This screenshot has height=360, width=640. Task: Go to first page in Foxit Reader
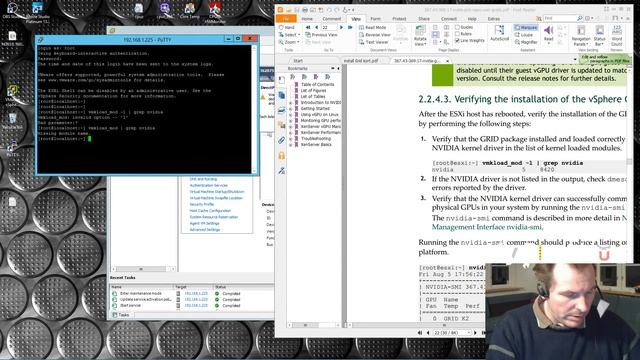click(x=309, y=27)
